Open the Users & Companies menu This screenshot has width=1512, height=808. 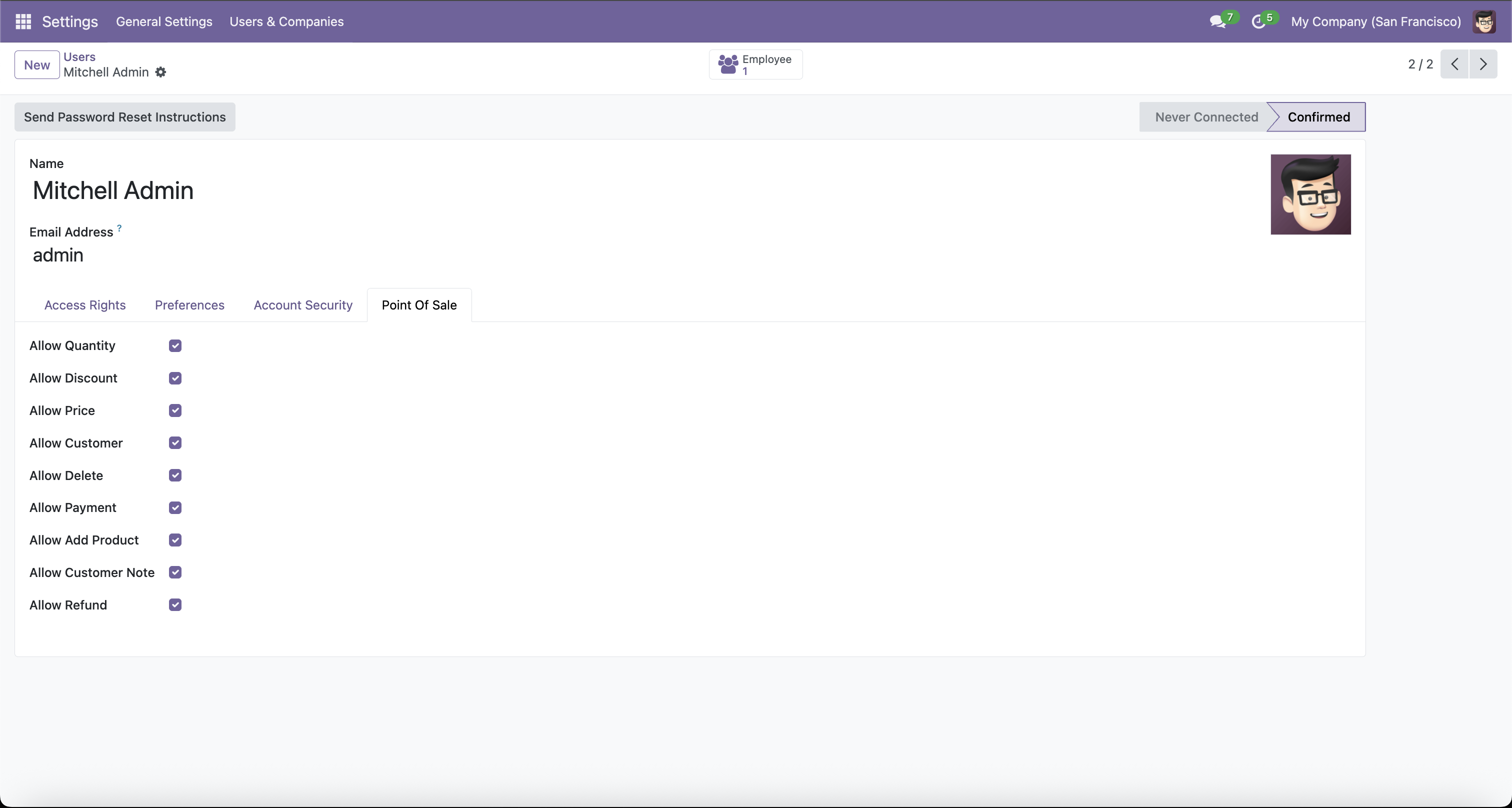click(x=286, y=21)
